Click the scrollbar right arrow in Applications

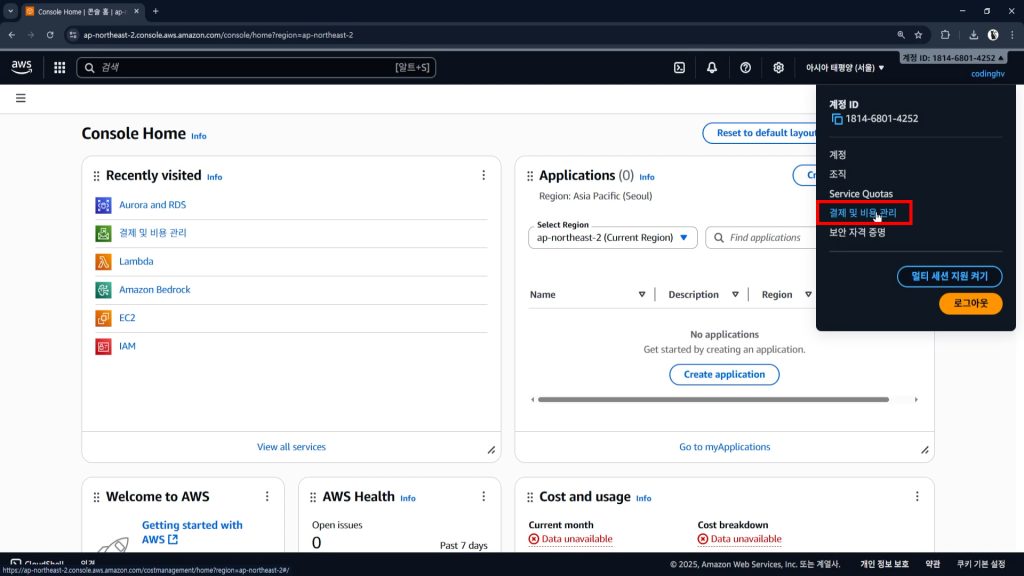(916, 399)
